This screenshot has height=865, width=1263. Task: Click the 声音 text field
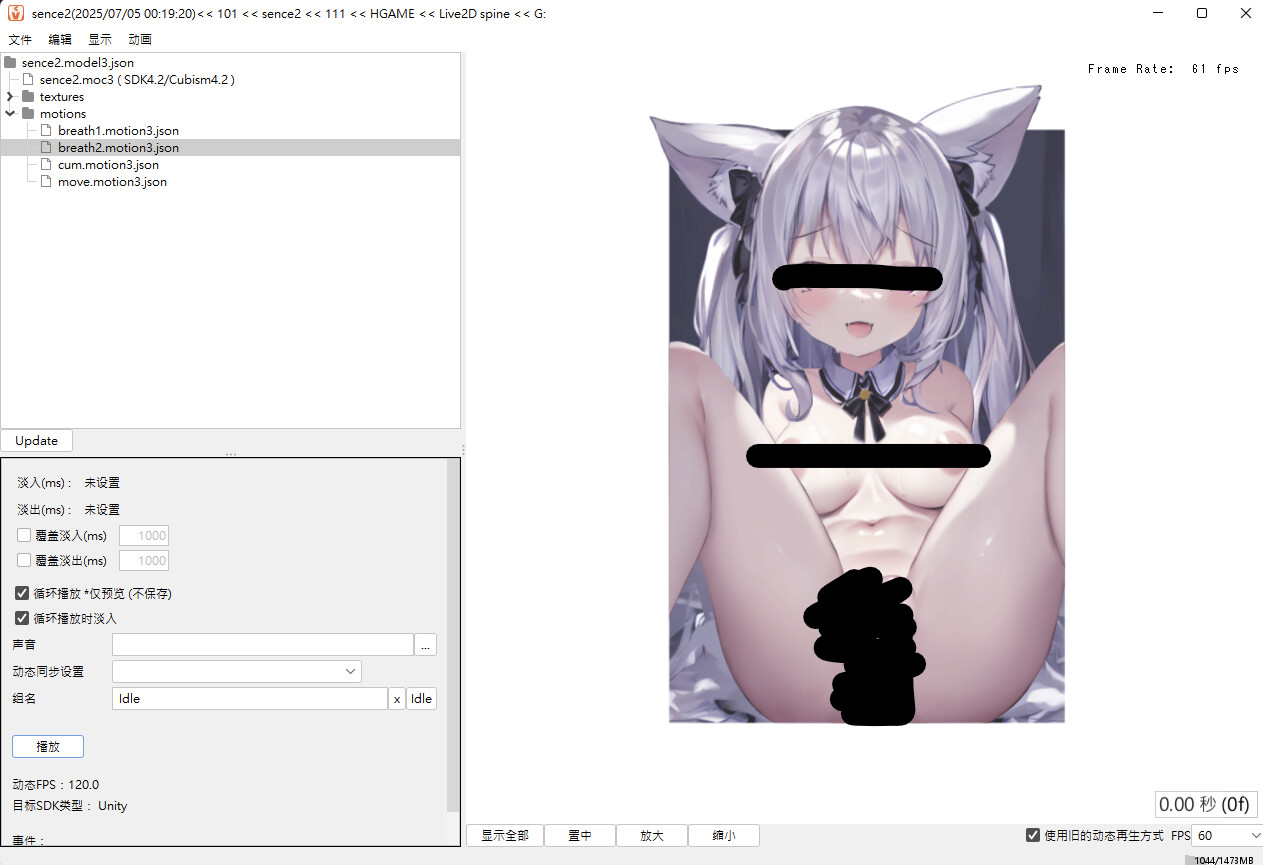click(x=263, y=644)
